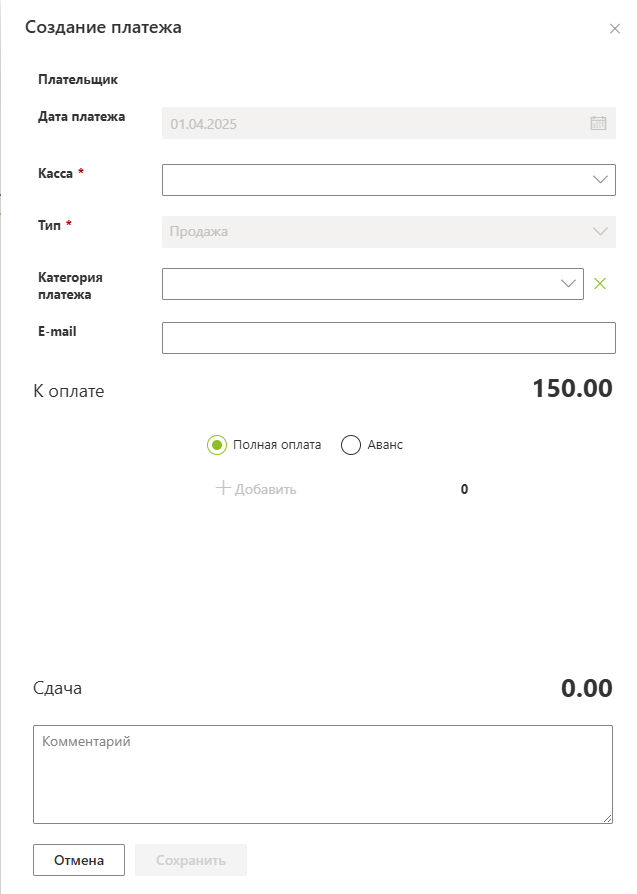Select the Полная оплата radio button

click(x=217, y=445)
